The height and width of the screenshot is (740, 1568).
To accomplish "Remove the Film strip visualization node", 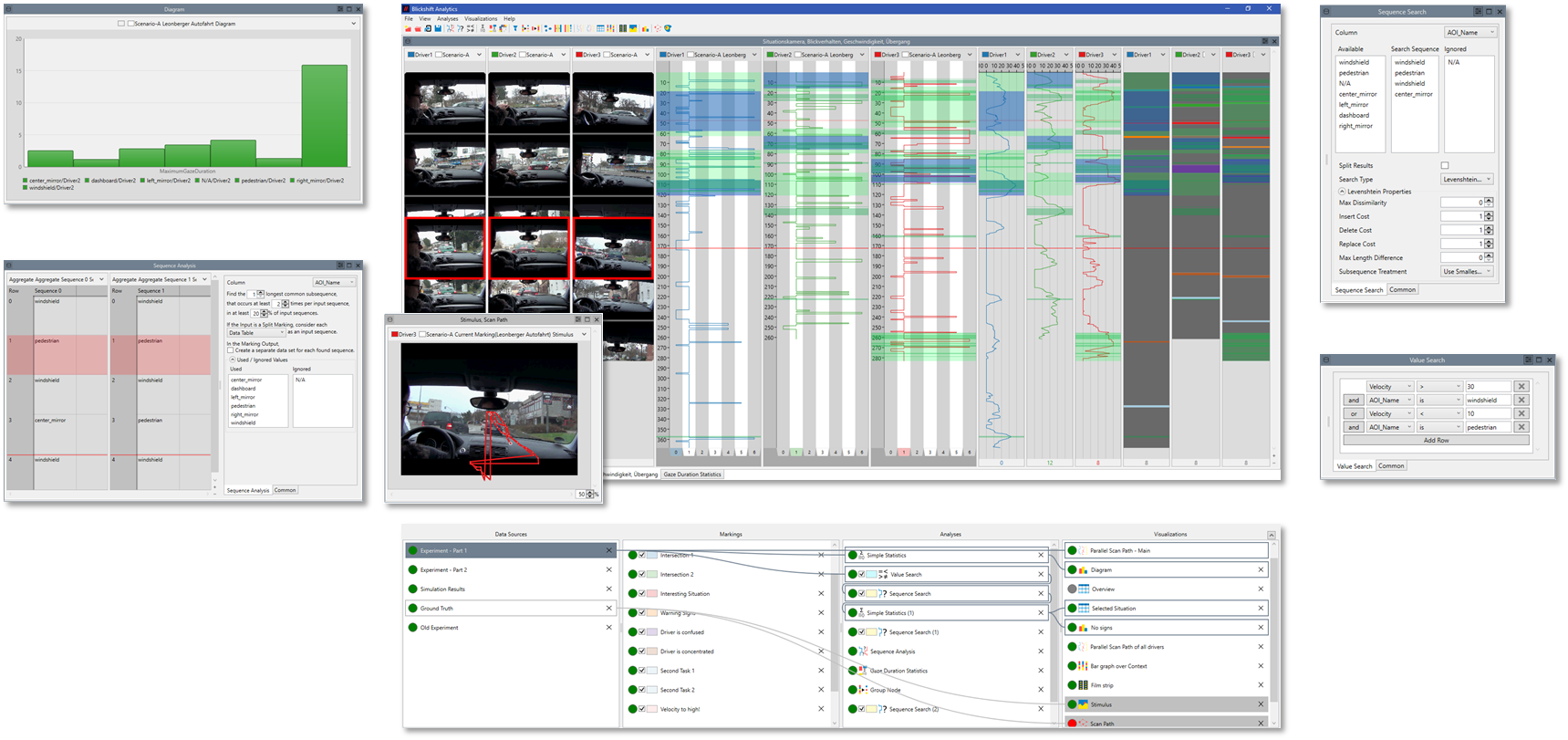I will click(1262, 685).
